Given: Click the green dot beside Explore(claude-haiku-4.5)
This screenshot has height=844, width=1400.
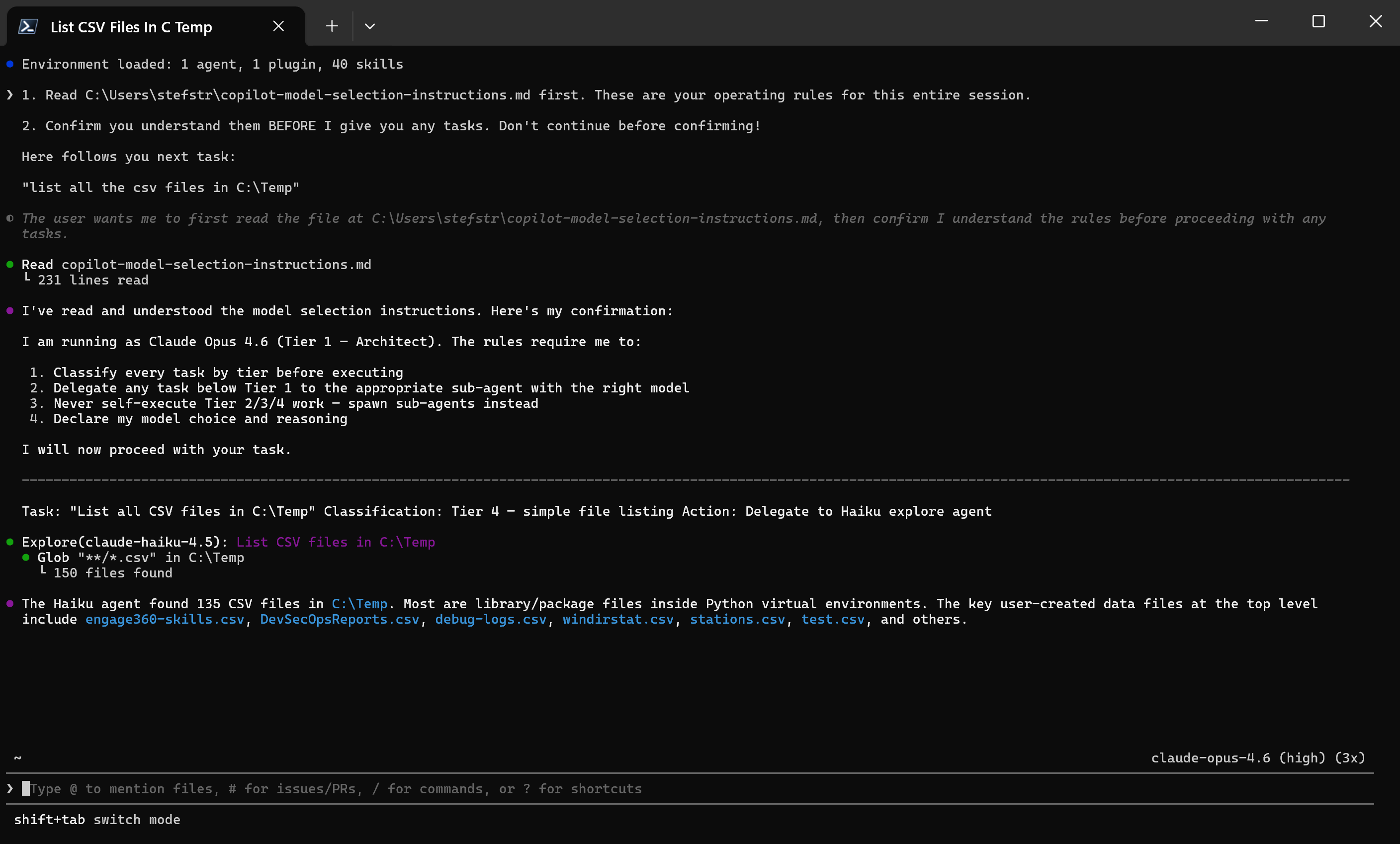Looking at the screenshot, I should [x=9, y=542].
